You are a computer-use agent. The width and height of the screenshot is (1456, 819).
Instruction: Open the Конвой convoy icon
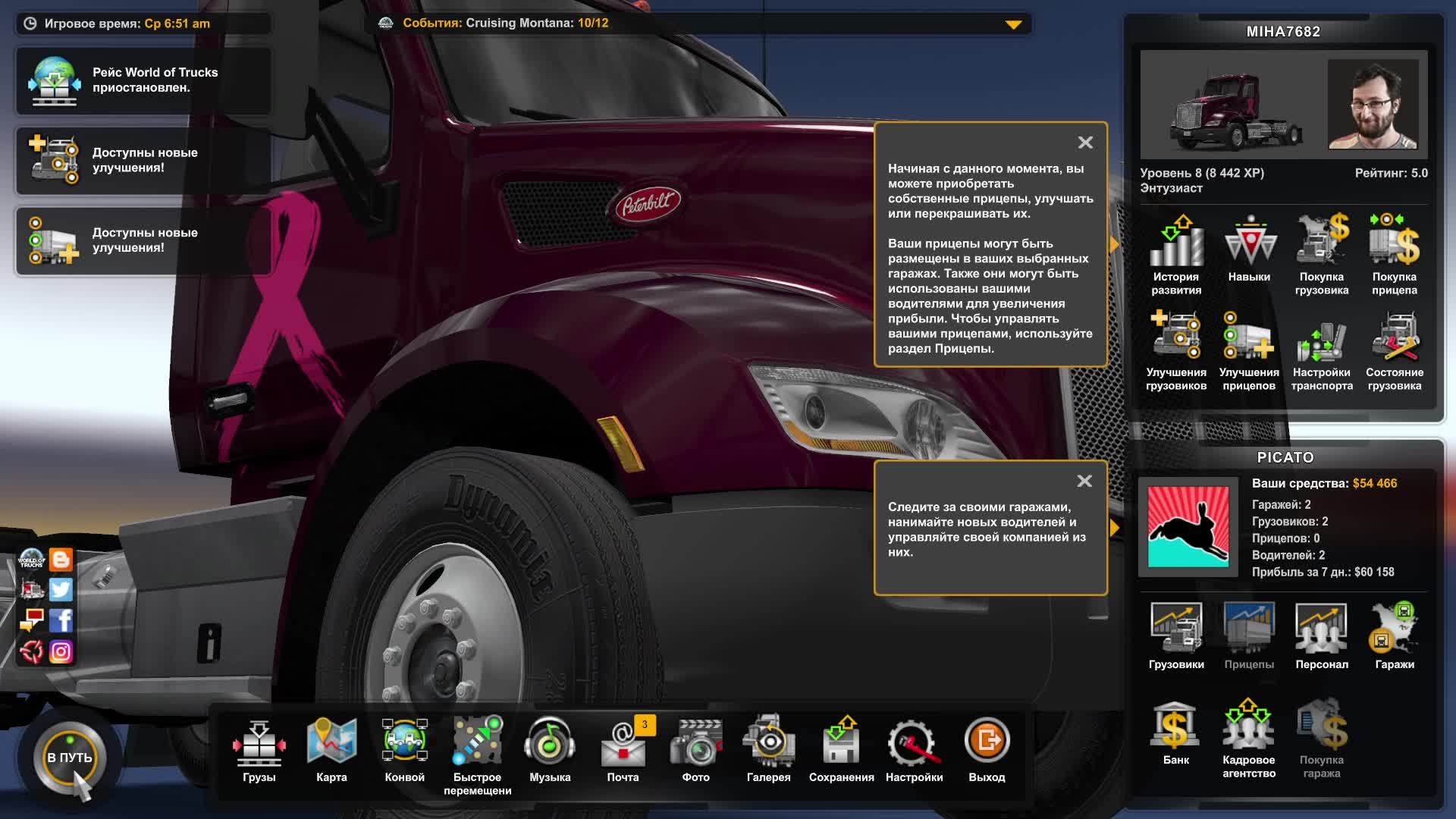coord(404,743)
